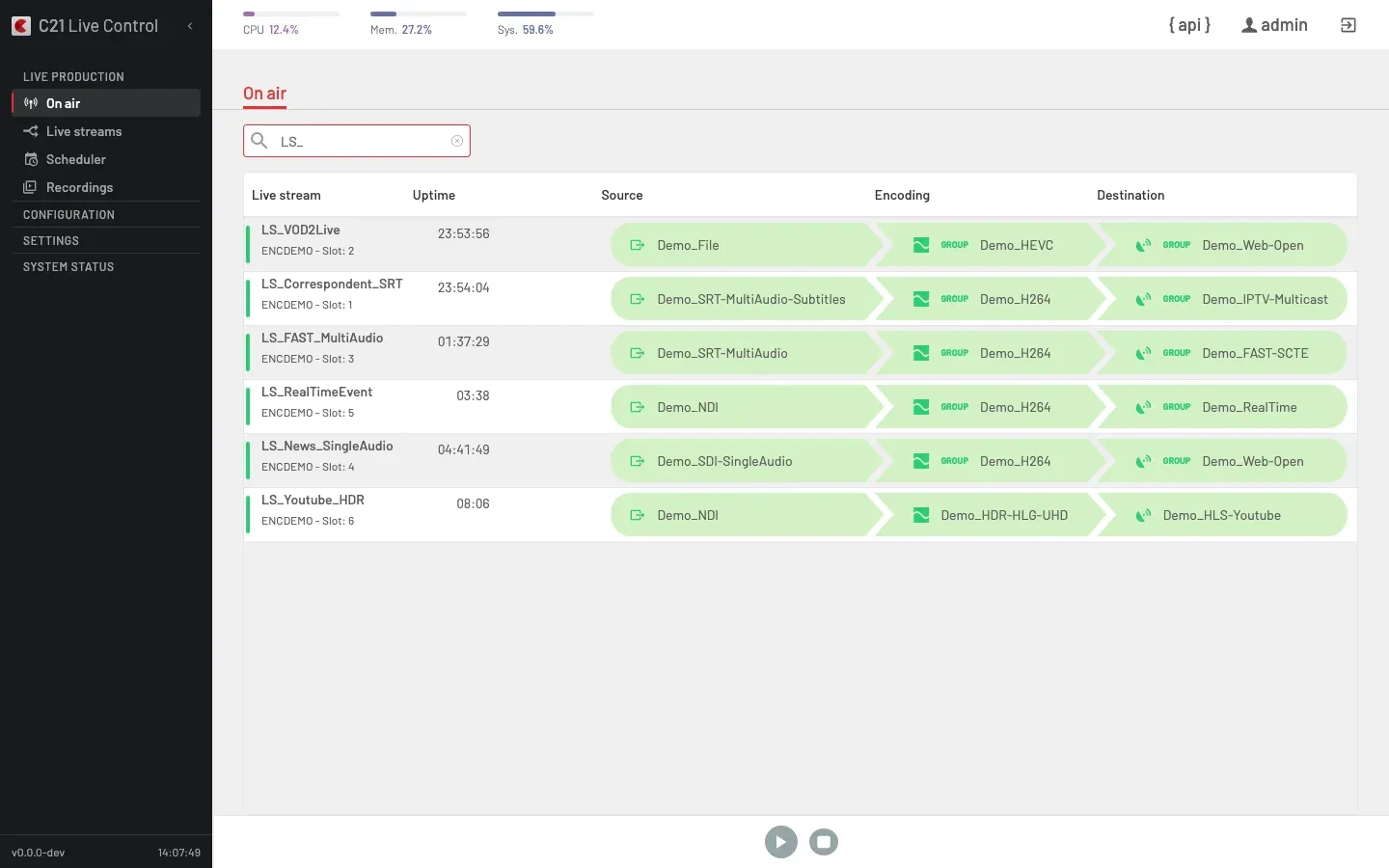
Task: Click Demo_H264 encoding in LS_News_SingleAudio row
Action: pyautogui.click(x=1015, y=461)
